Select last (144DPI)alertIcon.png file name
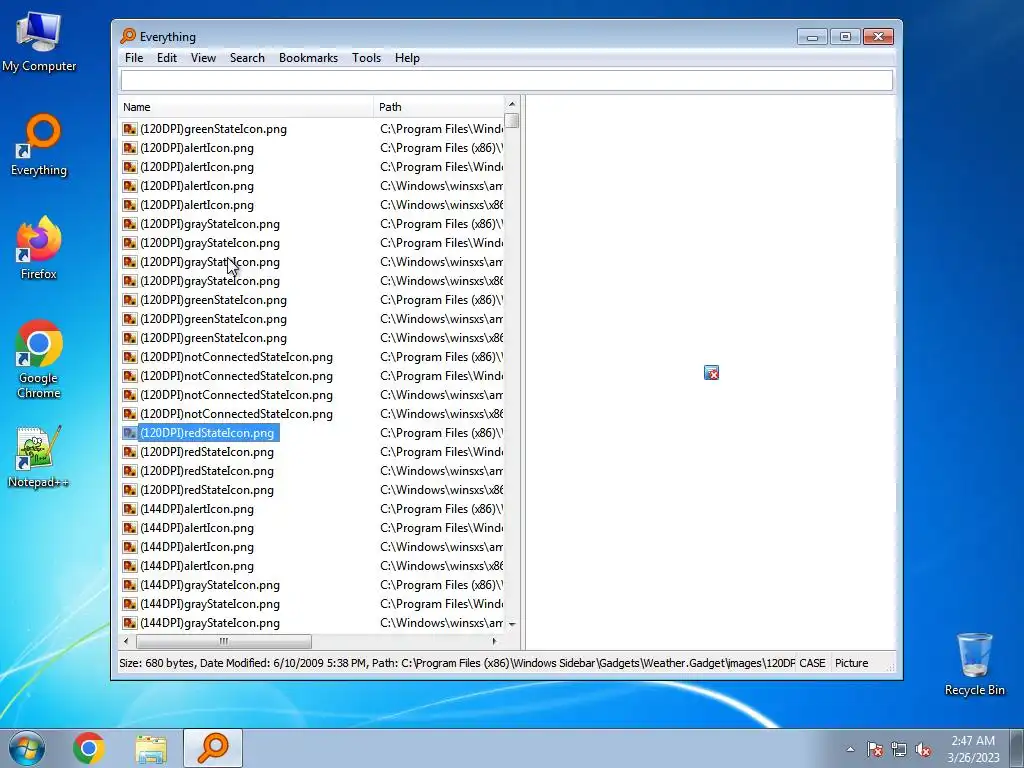 [197, 566]
